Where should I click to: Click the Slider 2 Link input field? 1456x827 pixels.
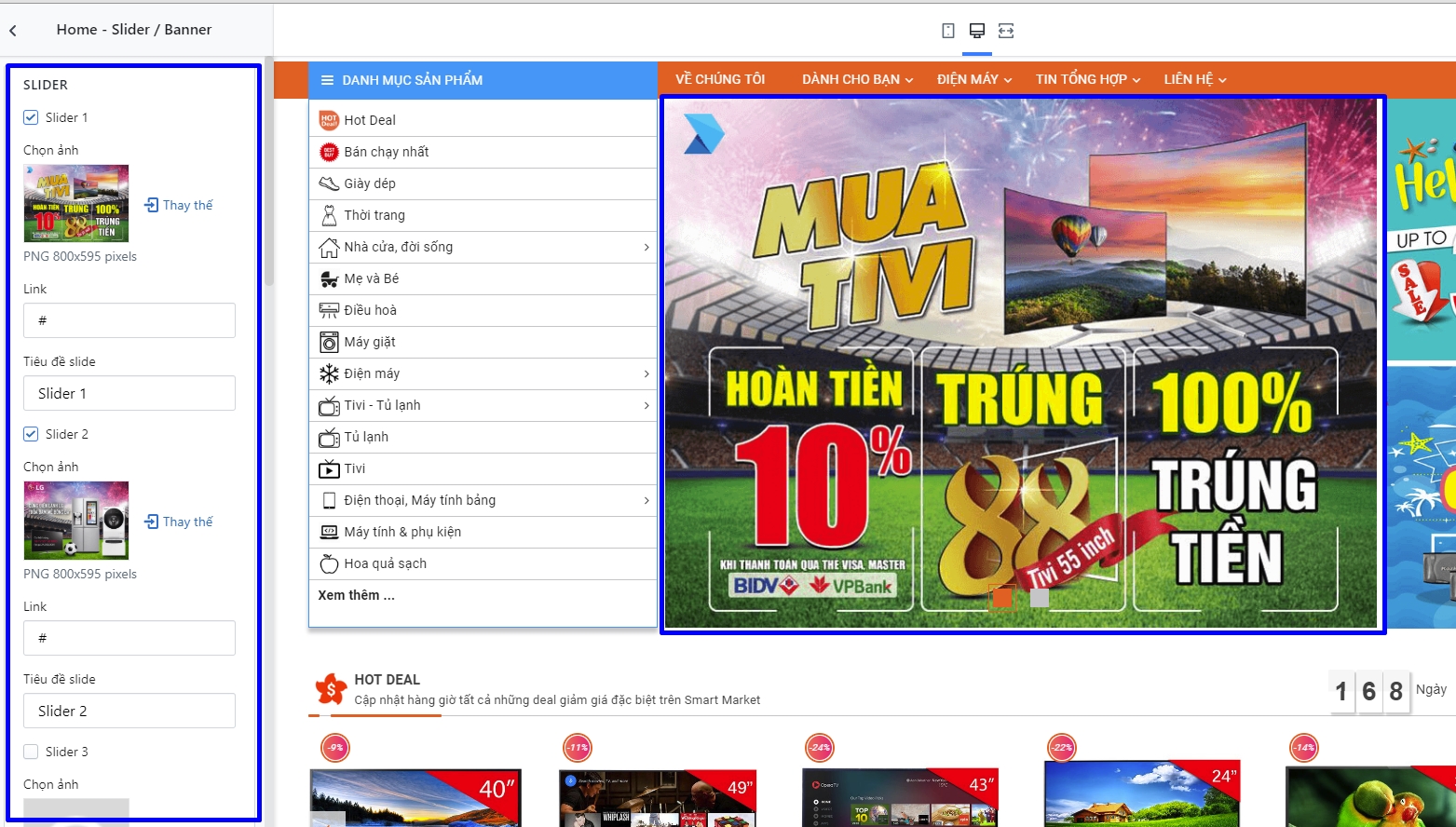[129, 638]
